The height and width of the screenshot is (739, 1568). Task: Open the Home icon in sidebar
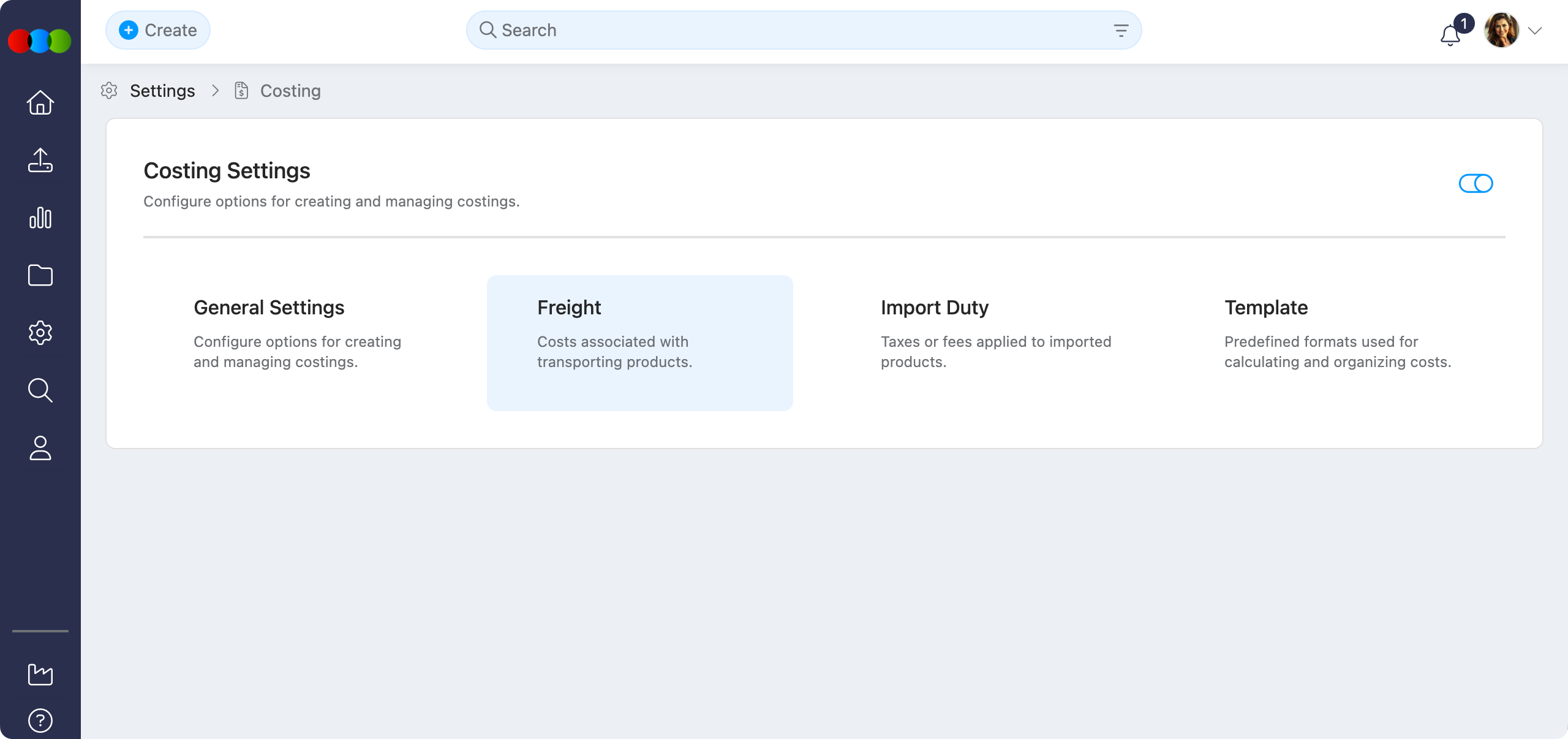(x=40, y=102)
